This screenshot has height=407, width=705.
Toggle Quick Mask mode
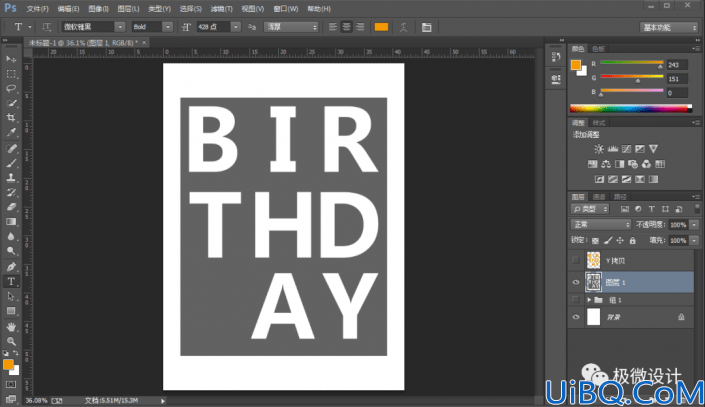pos(11,385)
